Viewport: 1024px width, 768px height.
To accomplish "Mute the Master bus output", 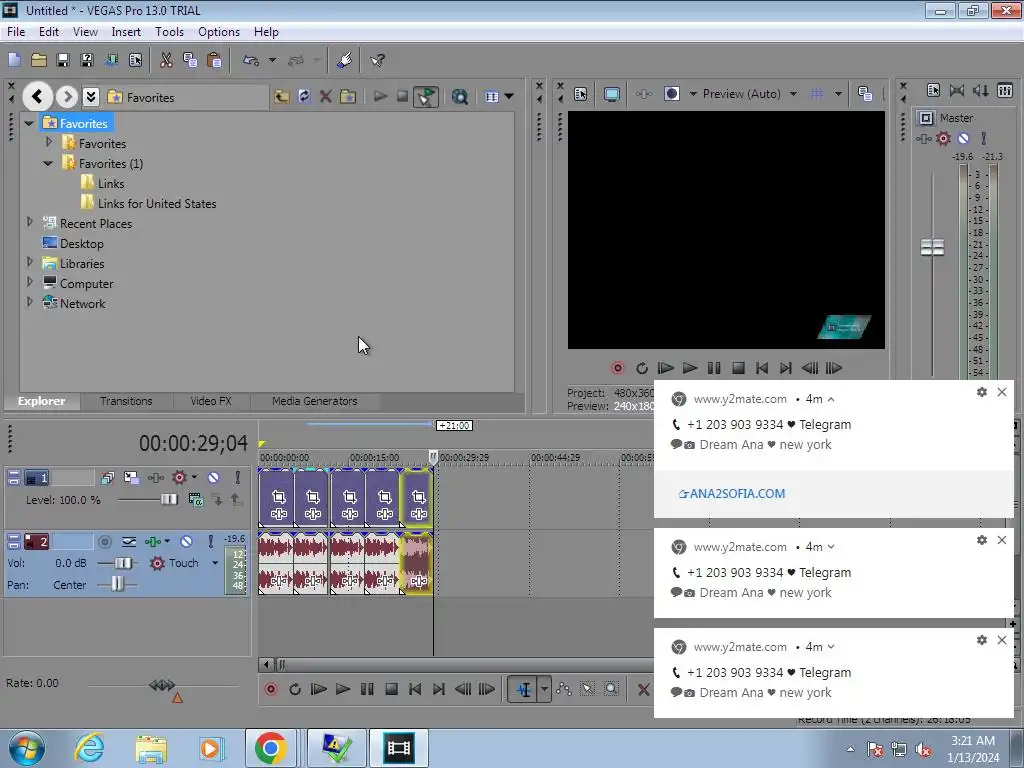I will point(963,138).
